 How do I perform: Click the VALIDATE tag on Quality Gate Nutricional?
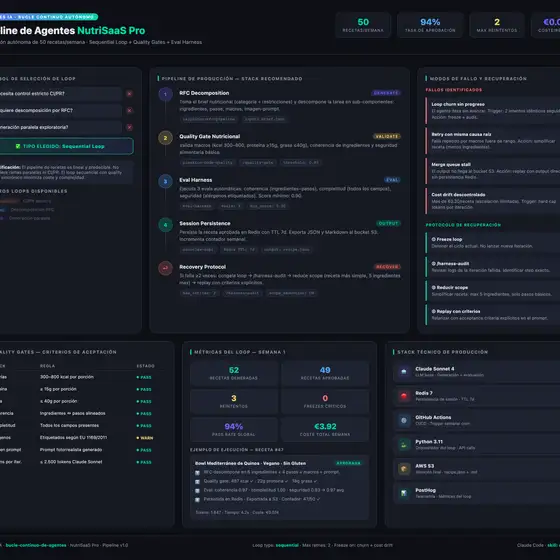click(387, 136)
